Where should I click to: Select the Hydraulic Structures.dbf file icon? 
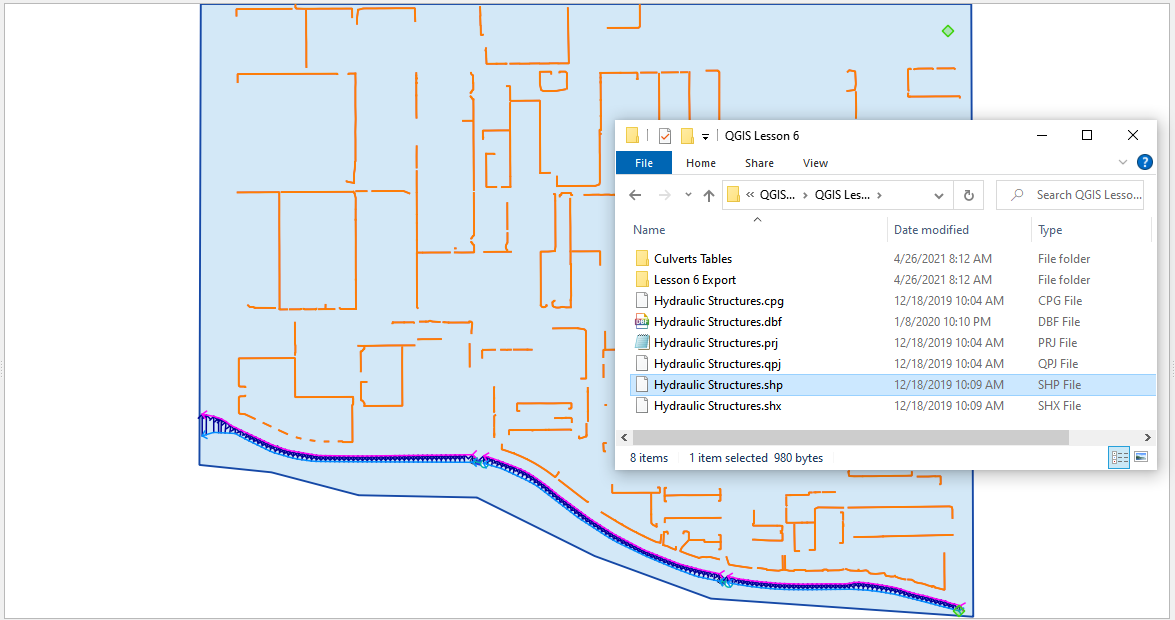(x=642, y=322)
